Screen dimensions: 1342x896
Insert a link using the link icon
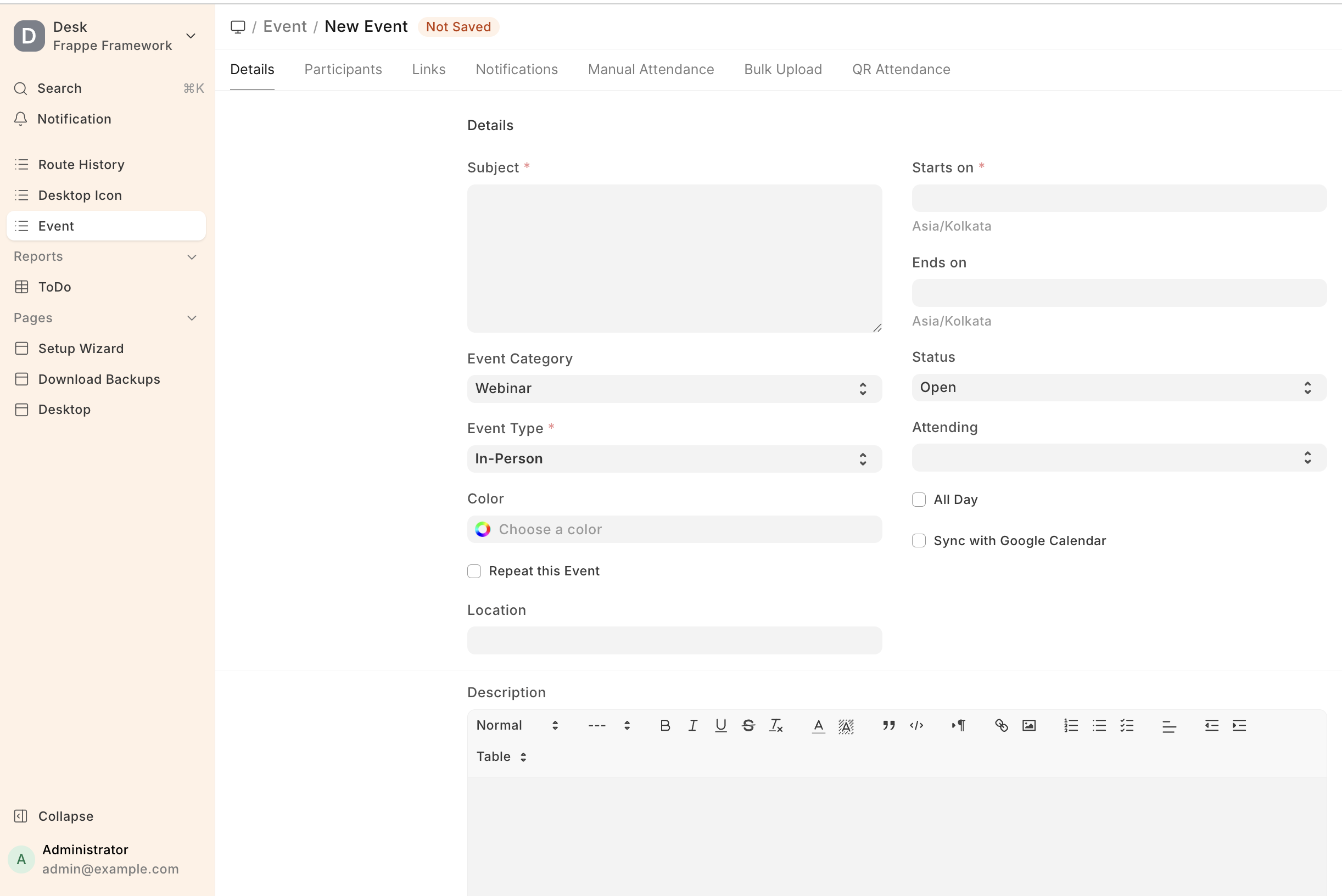click(1001, 725)
